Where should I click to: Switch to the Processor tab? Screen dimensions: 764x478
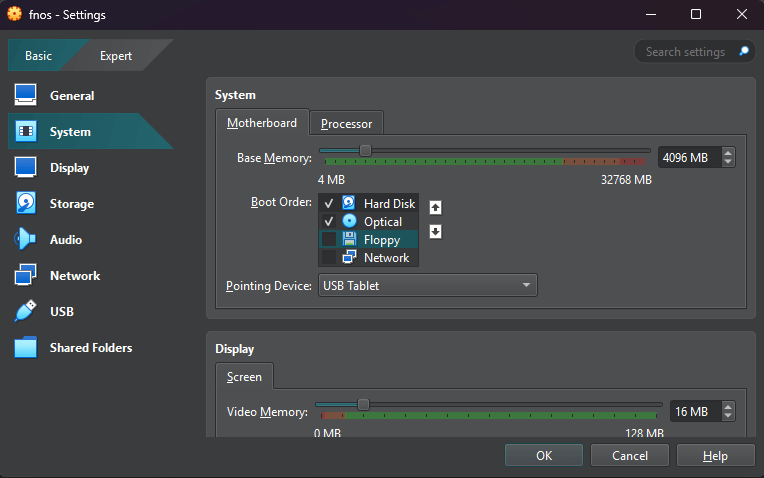pyautogui.click(x=346, y=124)
